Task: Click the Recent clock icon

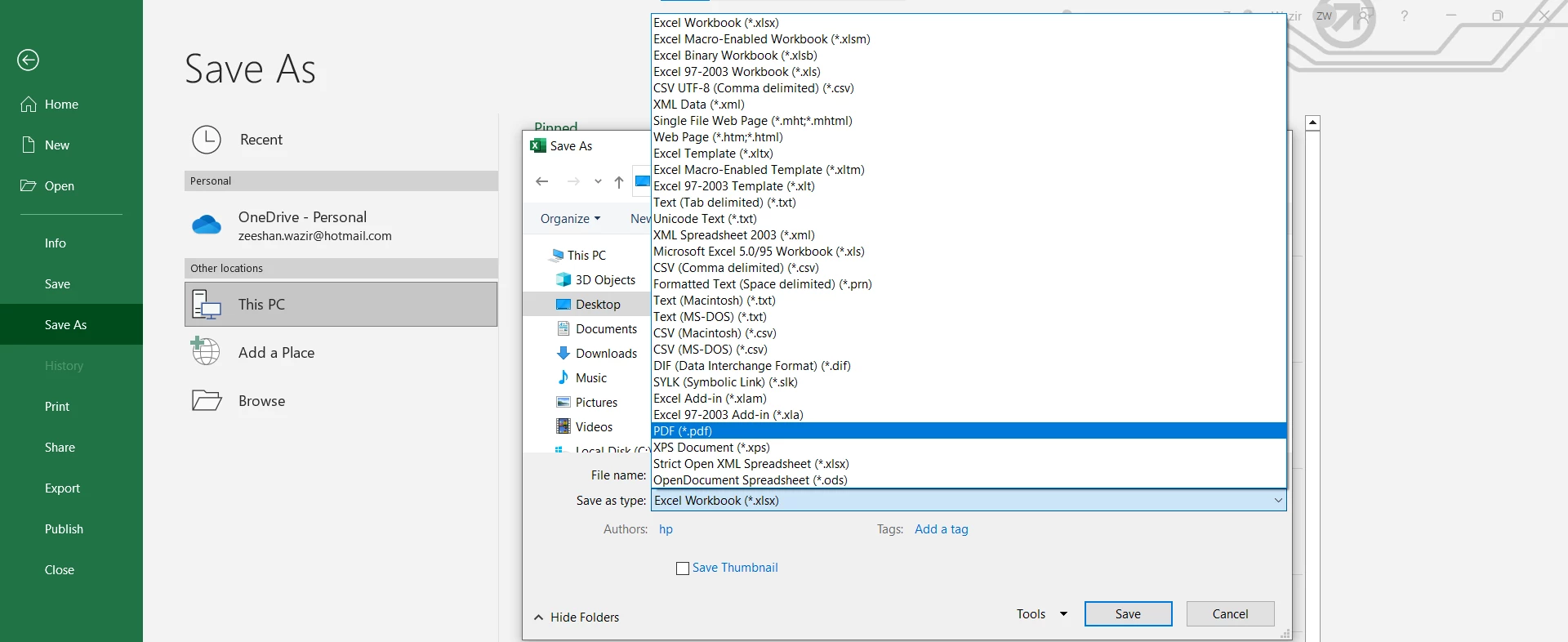Action: tap(207, 140)
